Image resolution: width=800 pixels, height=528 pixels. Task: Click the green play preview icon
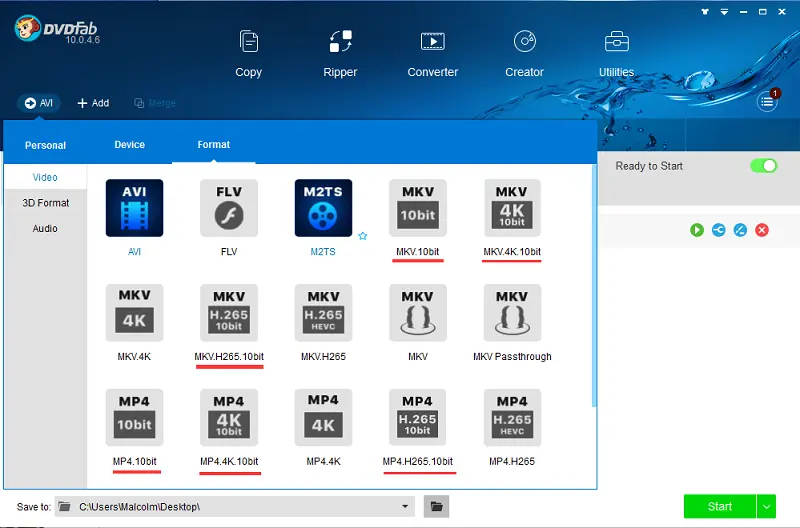tap(697, 230)
